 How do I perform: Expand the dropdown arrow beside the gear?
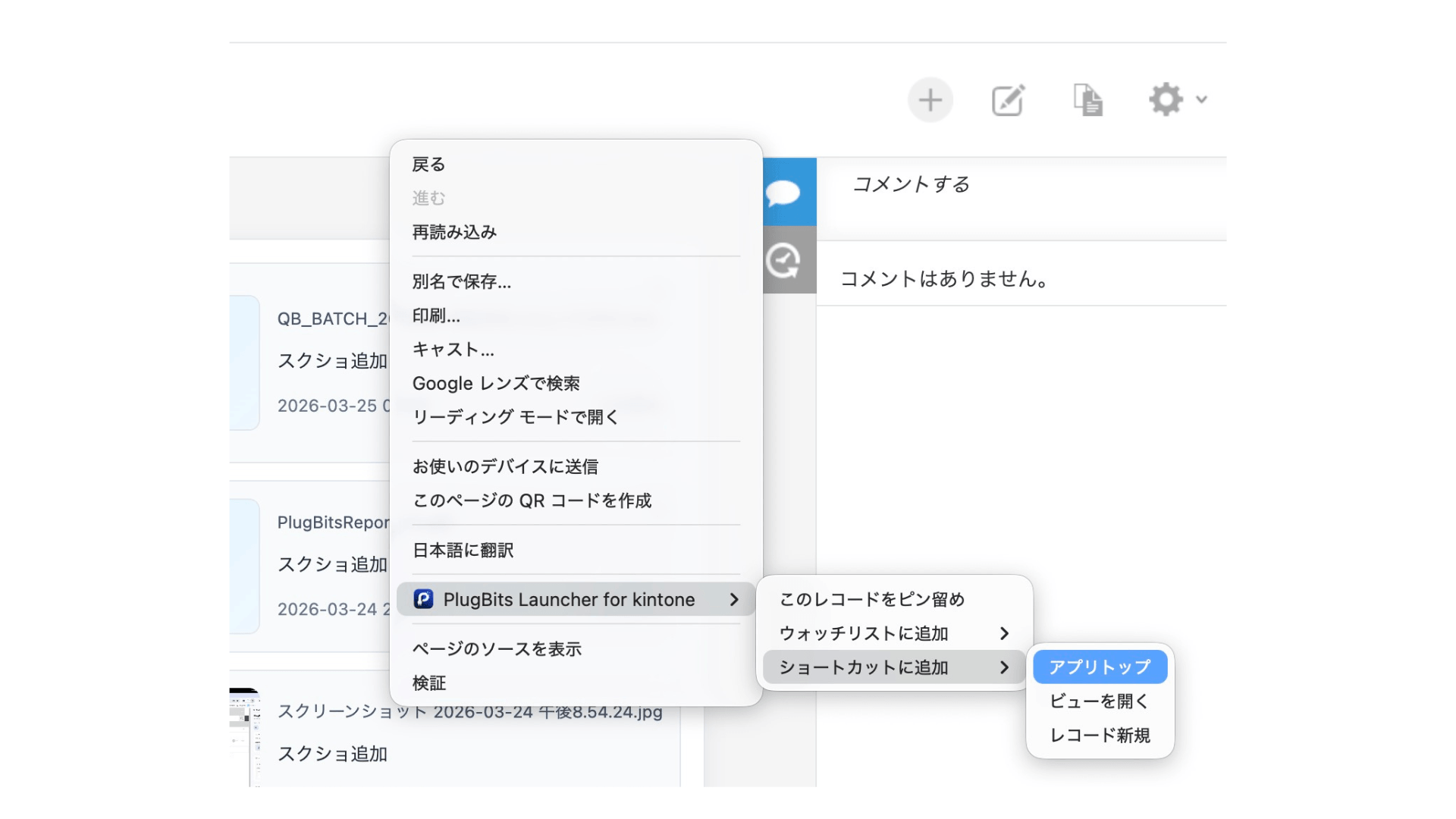tap(1201, 99)
